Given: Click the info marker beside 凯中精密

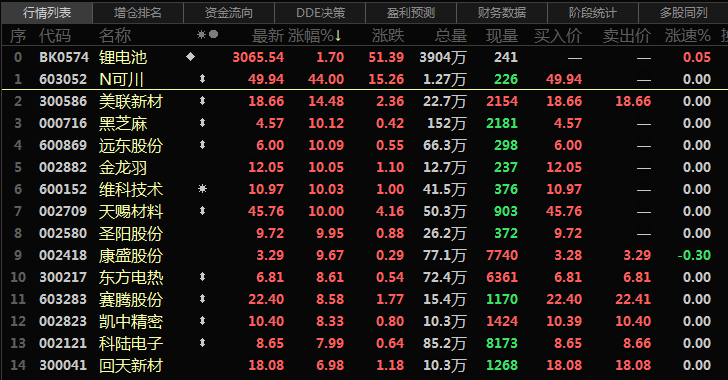Looking at the screenshot, I should pyautogui.click(x=202, y=321).
